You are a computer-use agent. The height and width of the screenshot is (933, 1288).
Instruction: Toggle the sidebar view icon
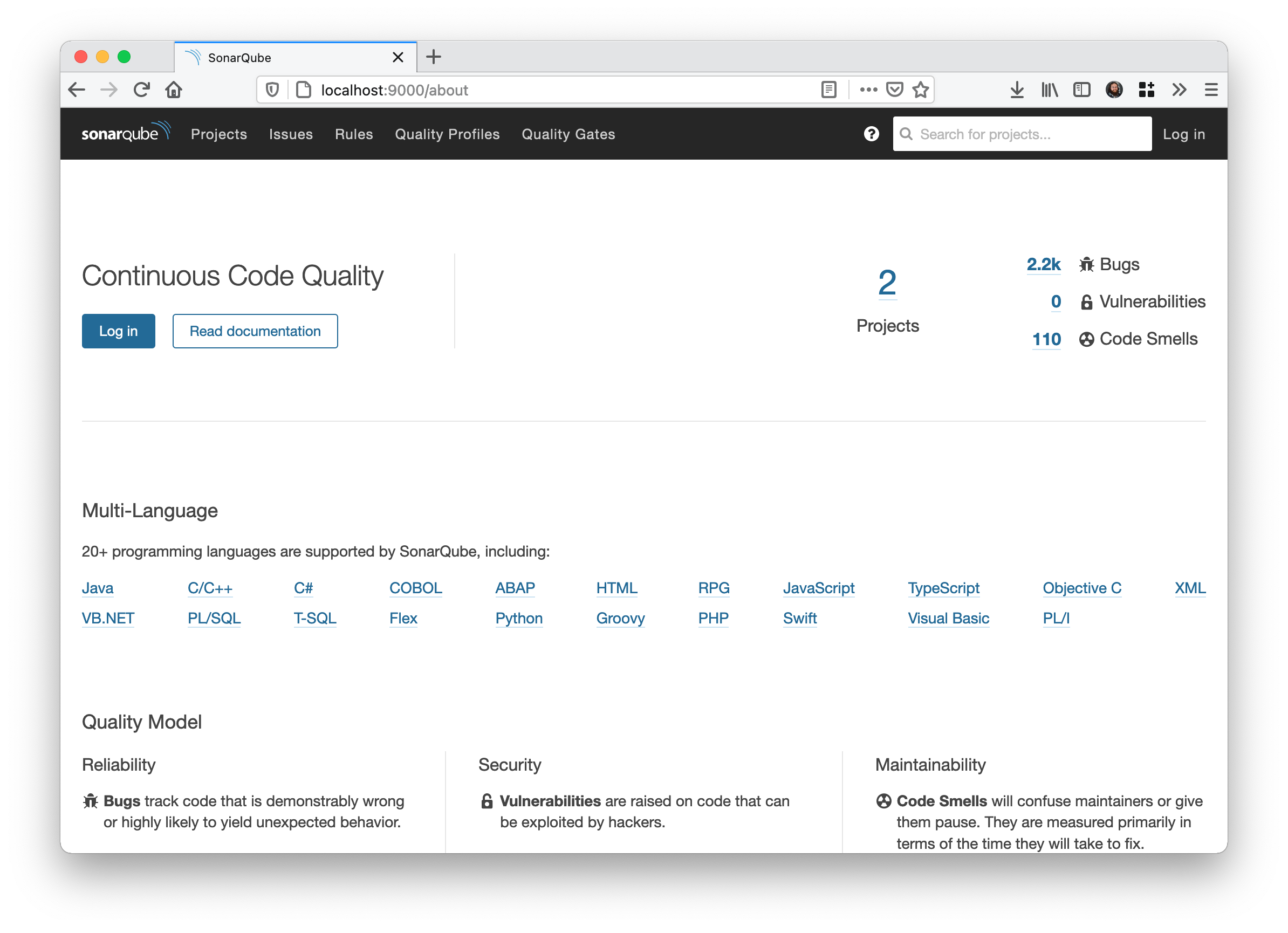click(x=1081, y=90)
